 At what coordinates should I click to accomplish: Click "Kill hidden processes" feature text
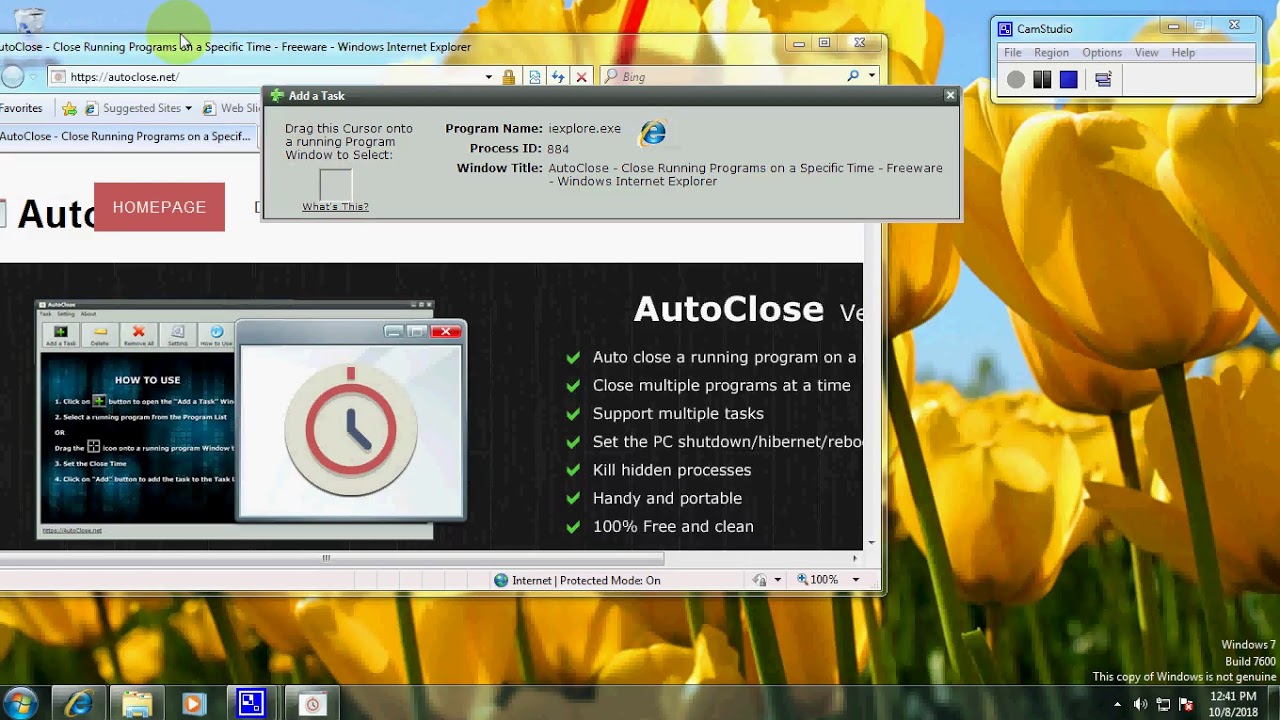coord(672,470)
